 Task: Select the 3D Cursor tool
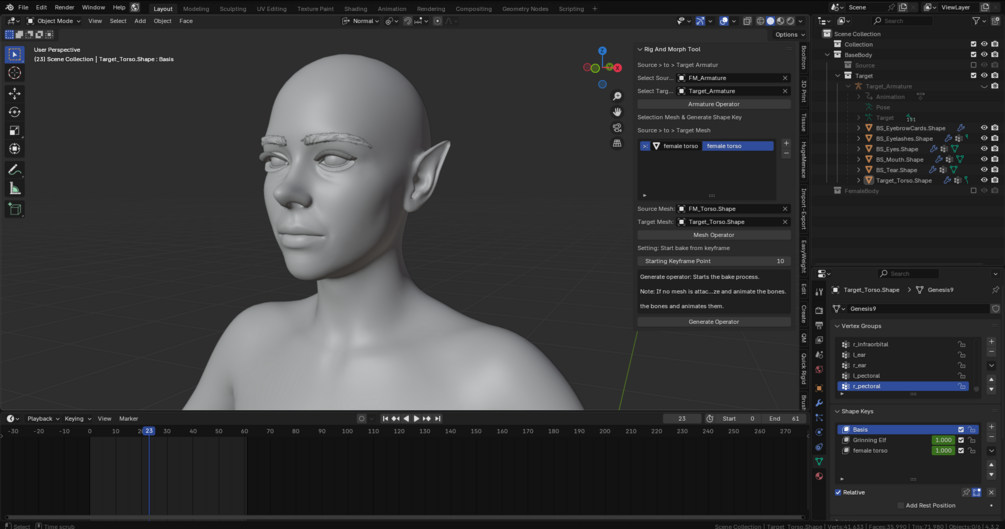(15, 73)
